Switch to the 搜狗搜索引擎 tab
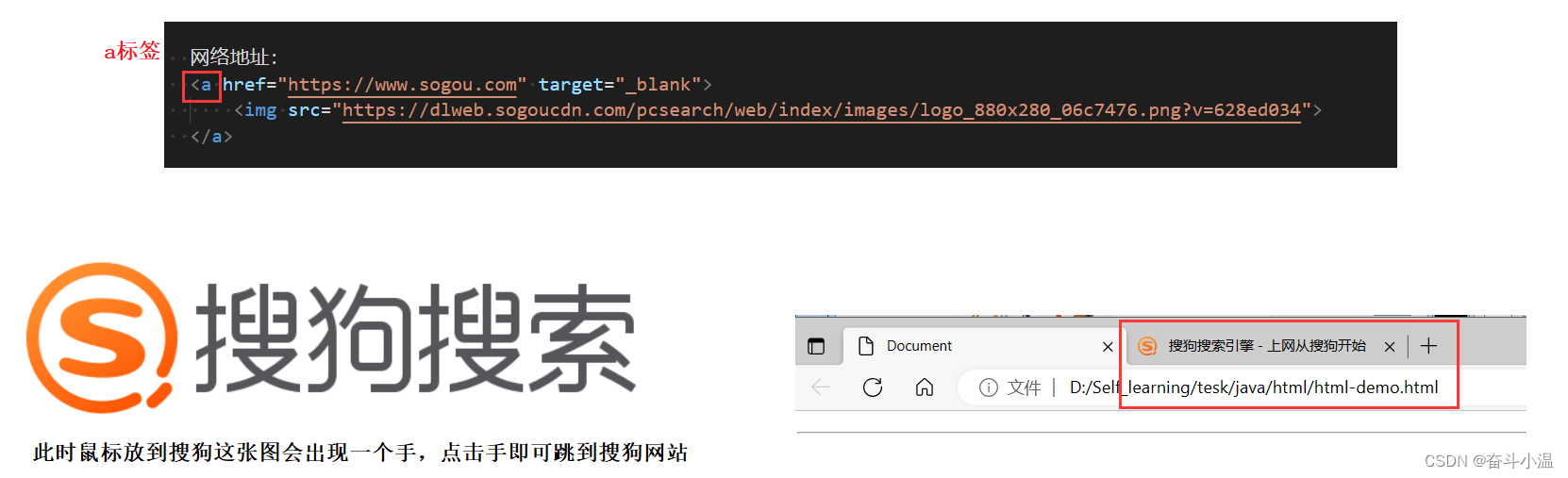Viewport: 1568px width, 478px height. point(1266,346)
